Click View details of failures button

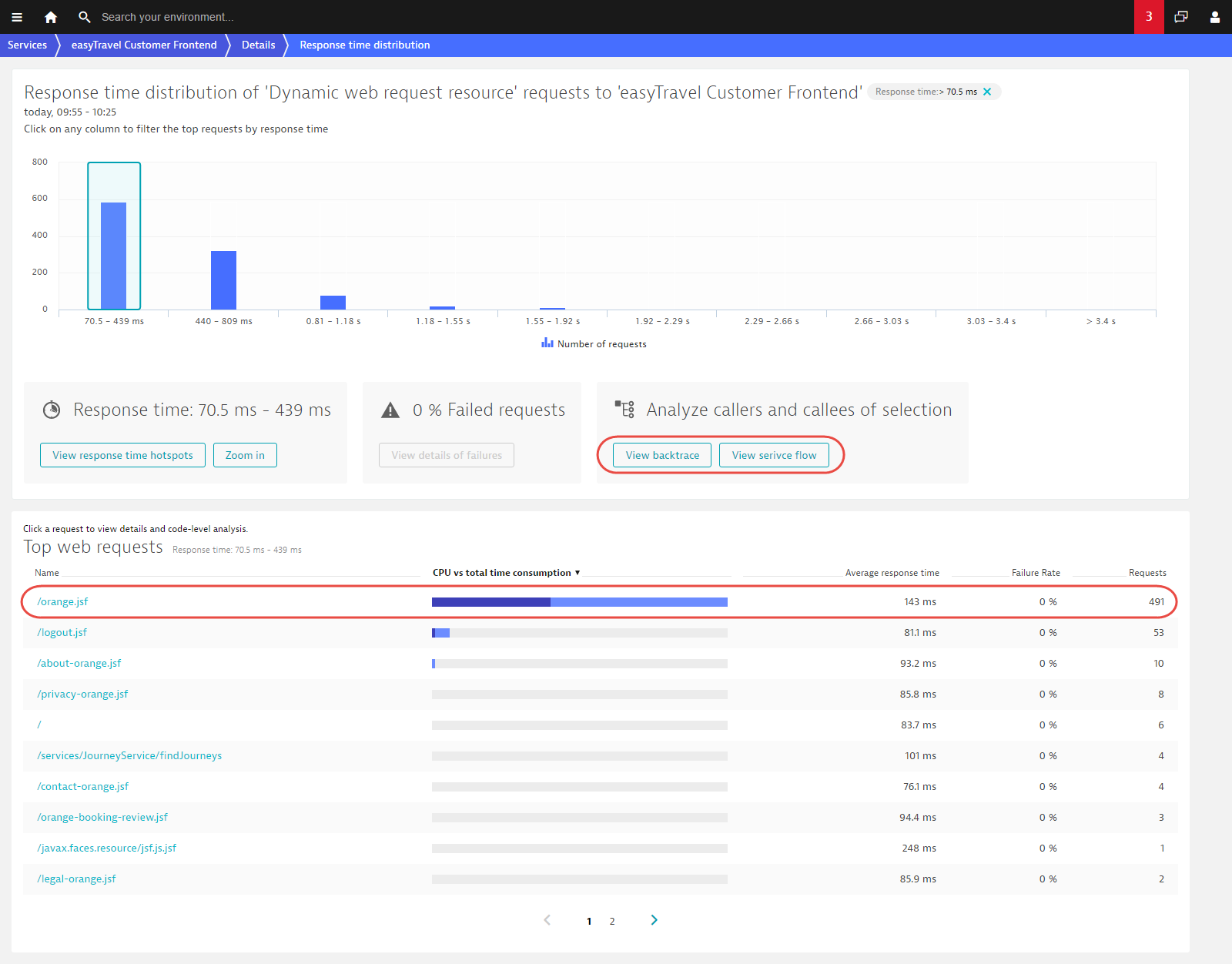click(x=447, y=455)
